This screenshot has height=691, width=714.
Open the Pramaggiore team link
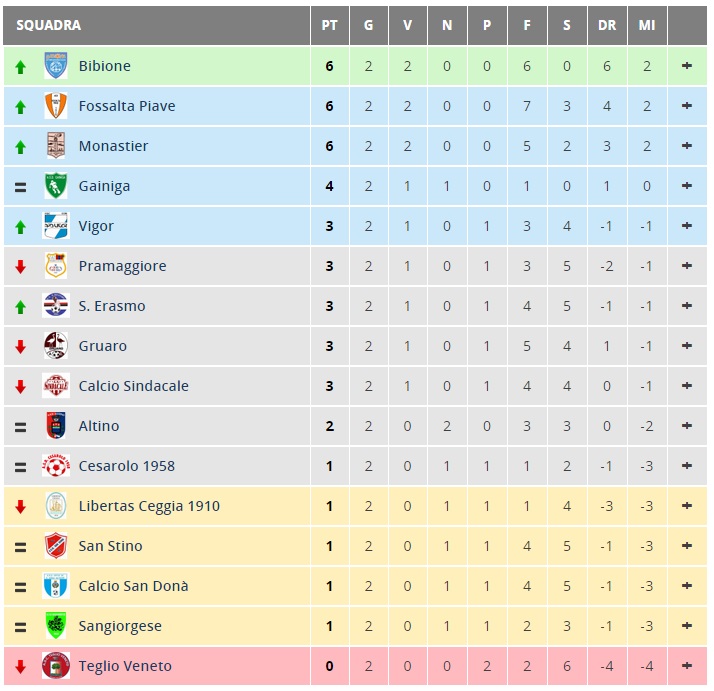point(122,266)
